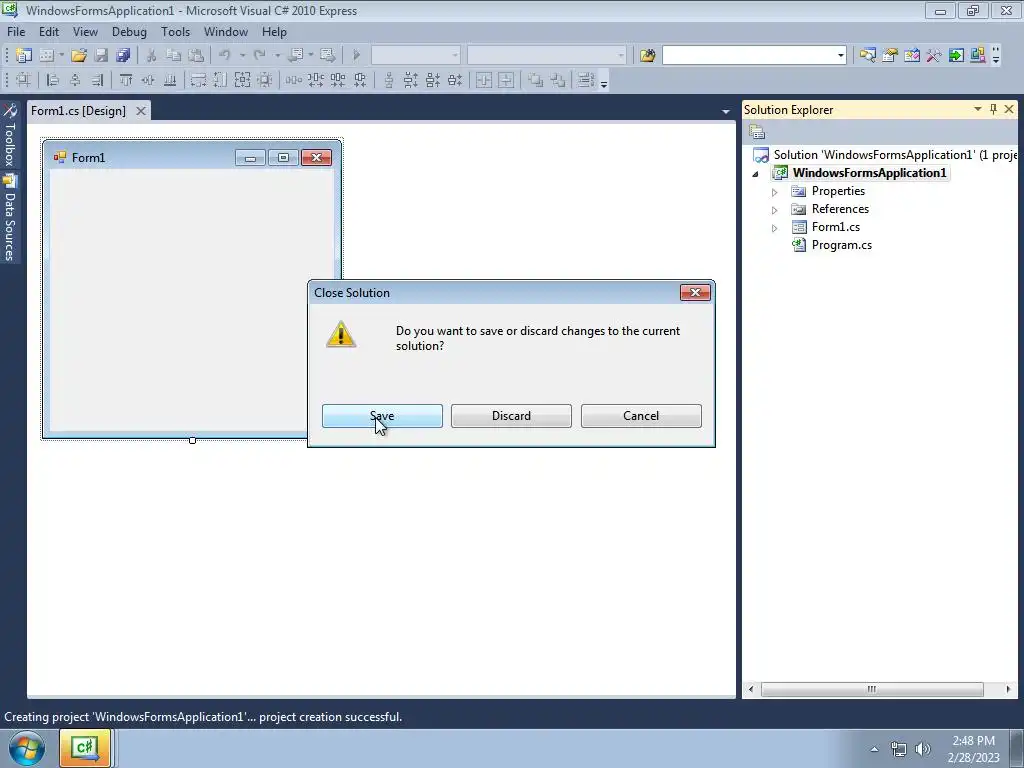Click Make Horizontal Spacing Equal icon
Image resolution: width=1024 pixels, height=768 pixels.
[294, 80]
